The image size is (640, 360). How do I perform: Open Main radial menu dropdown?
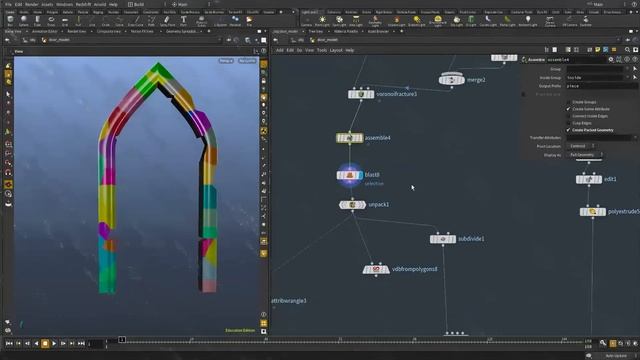(x=191, y=4)
